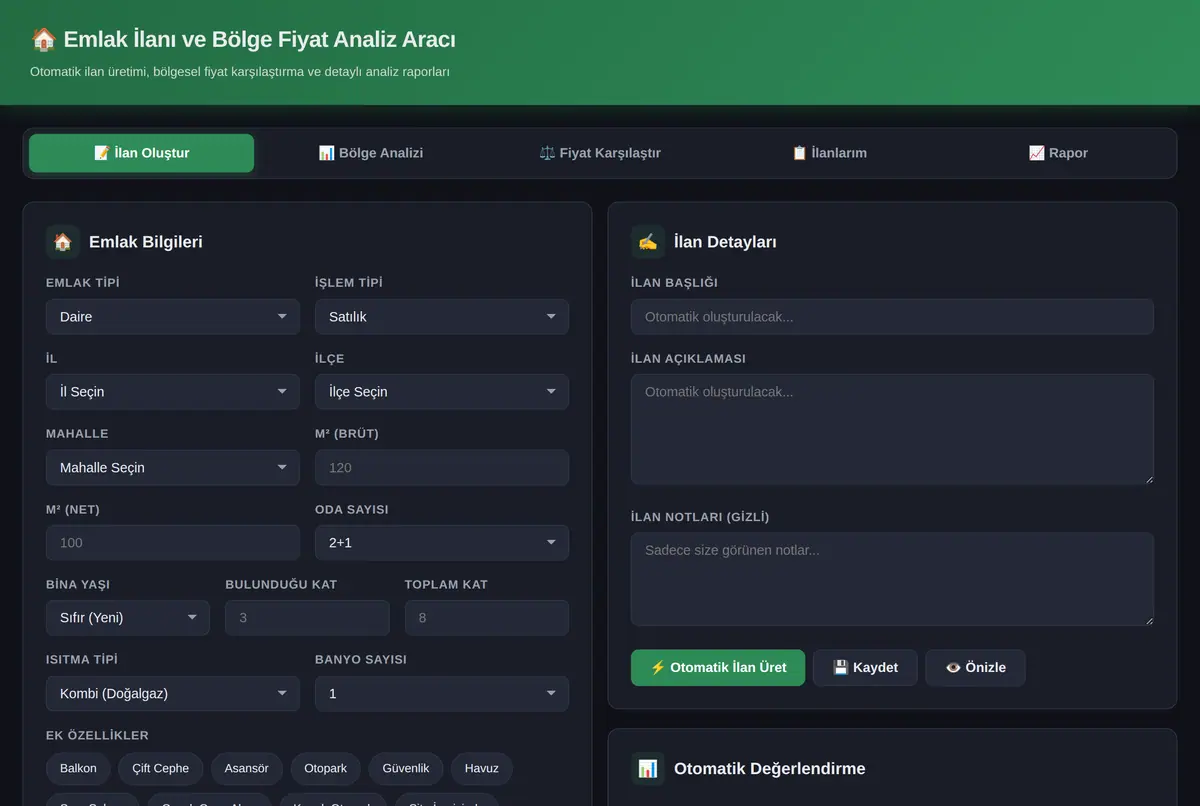Open the İl Seçin province dropdown
This screenshot has width=1200, height=806.
173,392
